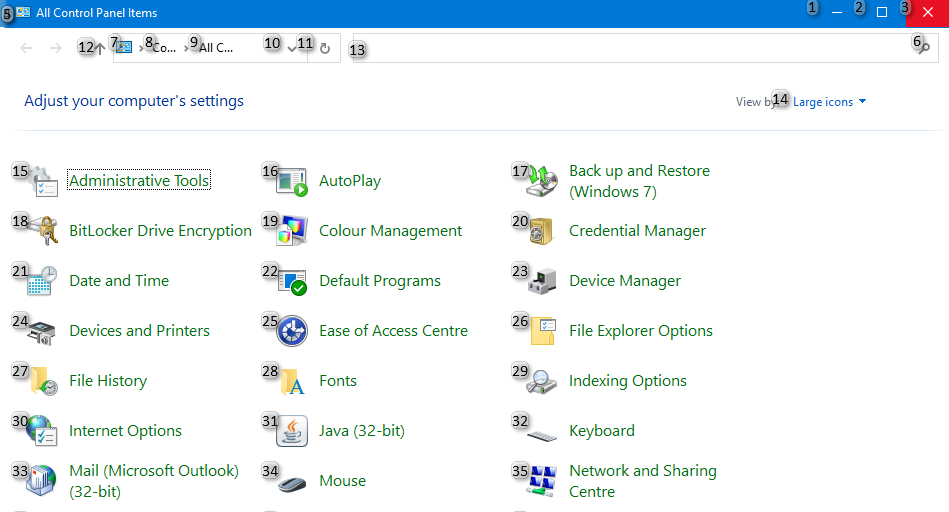Open Keyboard settings link
The height and width of the screenshot is (512, 949).
point(602,431)
